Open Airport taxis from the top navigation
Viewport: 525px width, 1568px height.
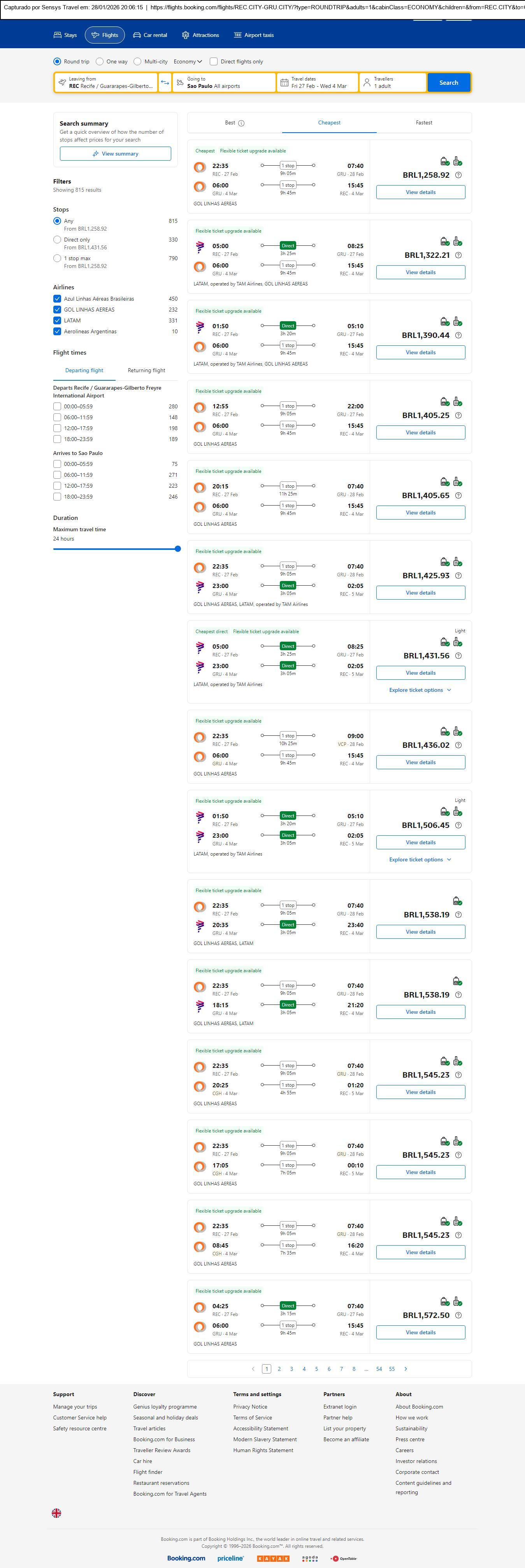[x=254, y=35]
